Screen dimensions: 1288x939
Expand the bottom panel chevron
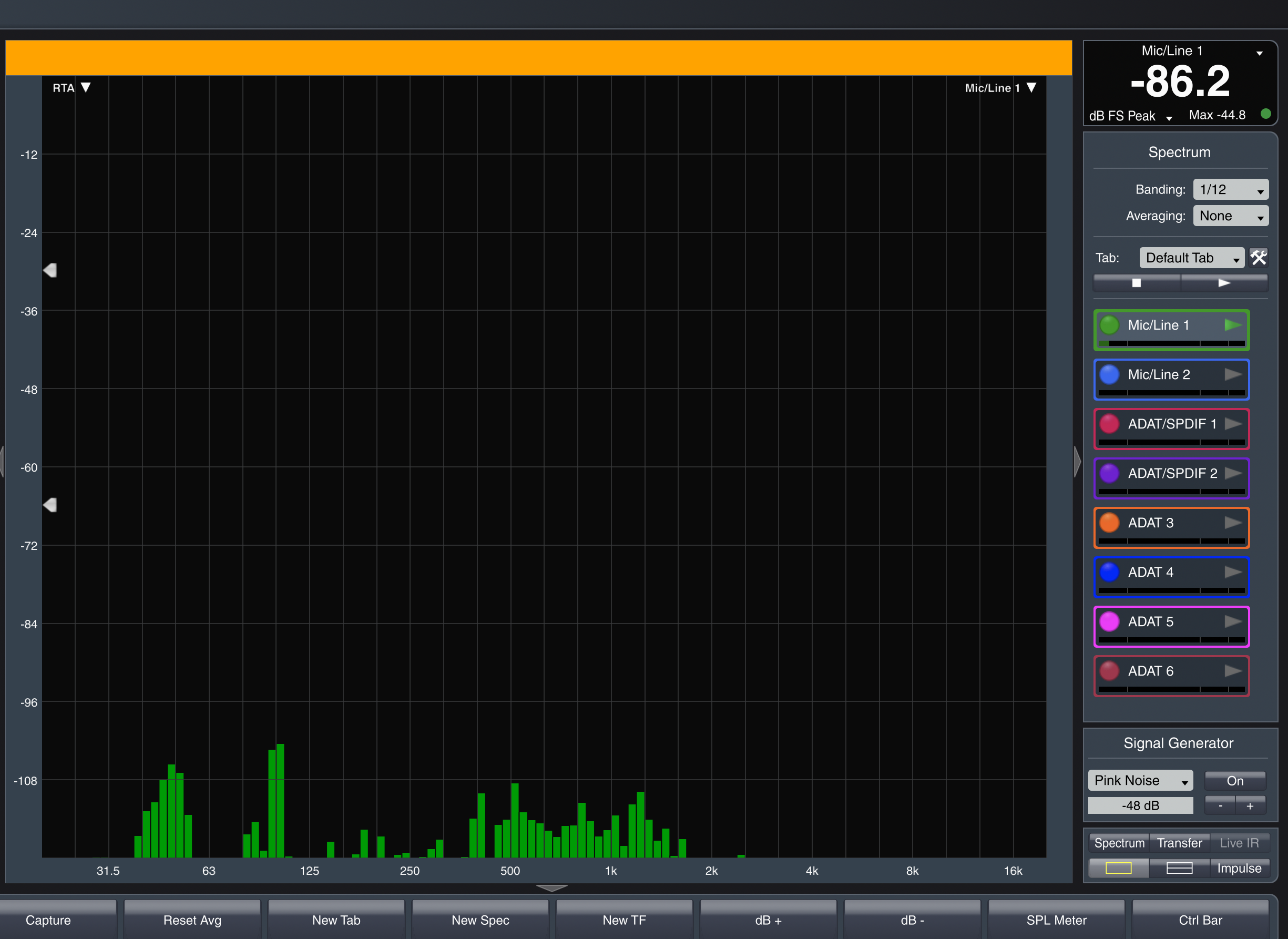[551, 888]
